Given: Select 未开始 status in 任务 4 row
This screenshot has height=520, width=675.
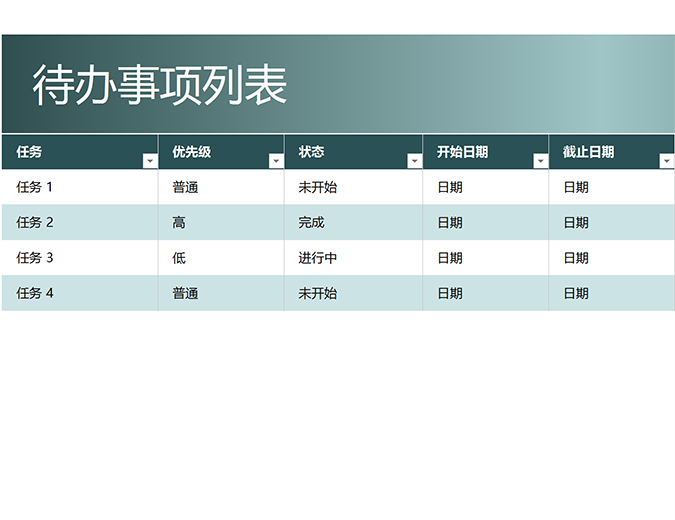Looking at the screenshot, I should (x=353, y=293).
